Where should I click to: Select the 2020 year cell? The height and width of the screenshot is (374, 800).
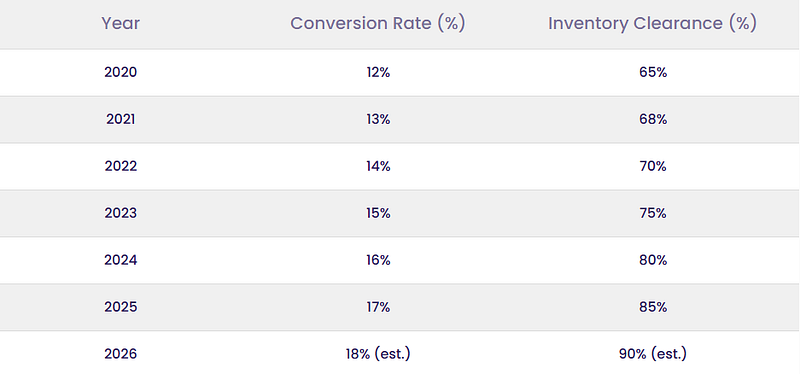[x=121, y=72]
